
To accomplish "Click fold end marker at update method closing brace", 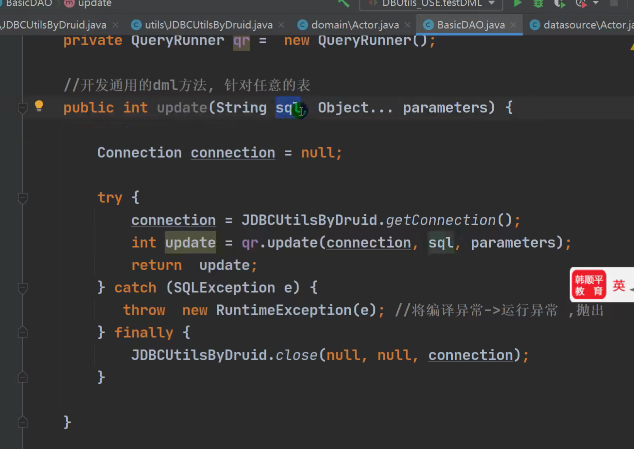I will [23, 422].
